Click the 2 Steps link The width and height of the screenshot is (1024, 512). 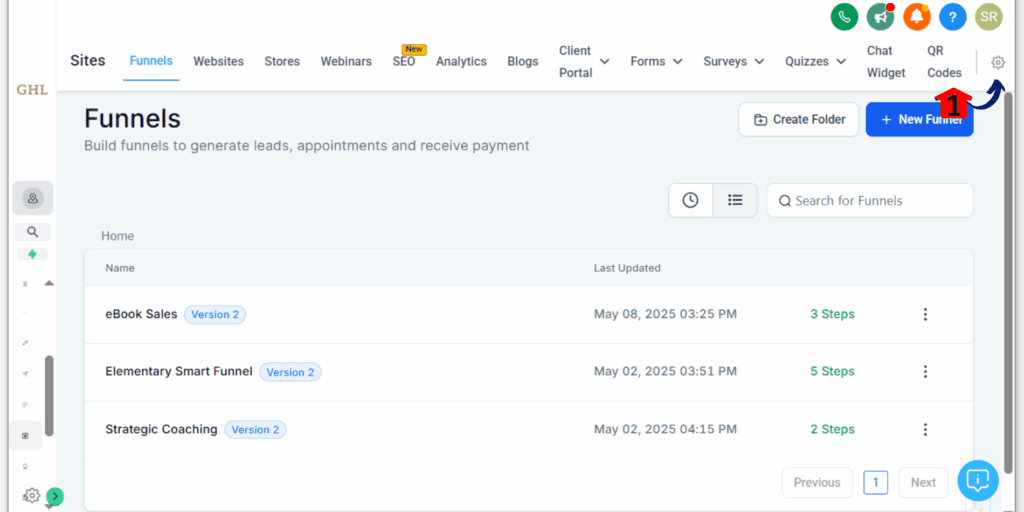point(832,429)
